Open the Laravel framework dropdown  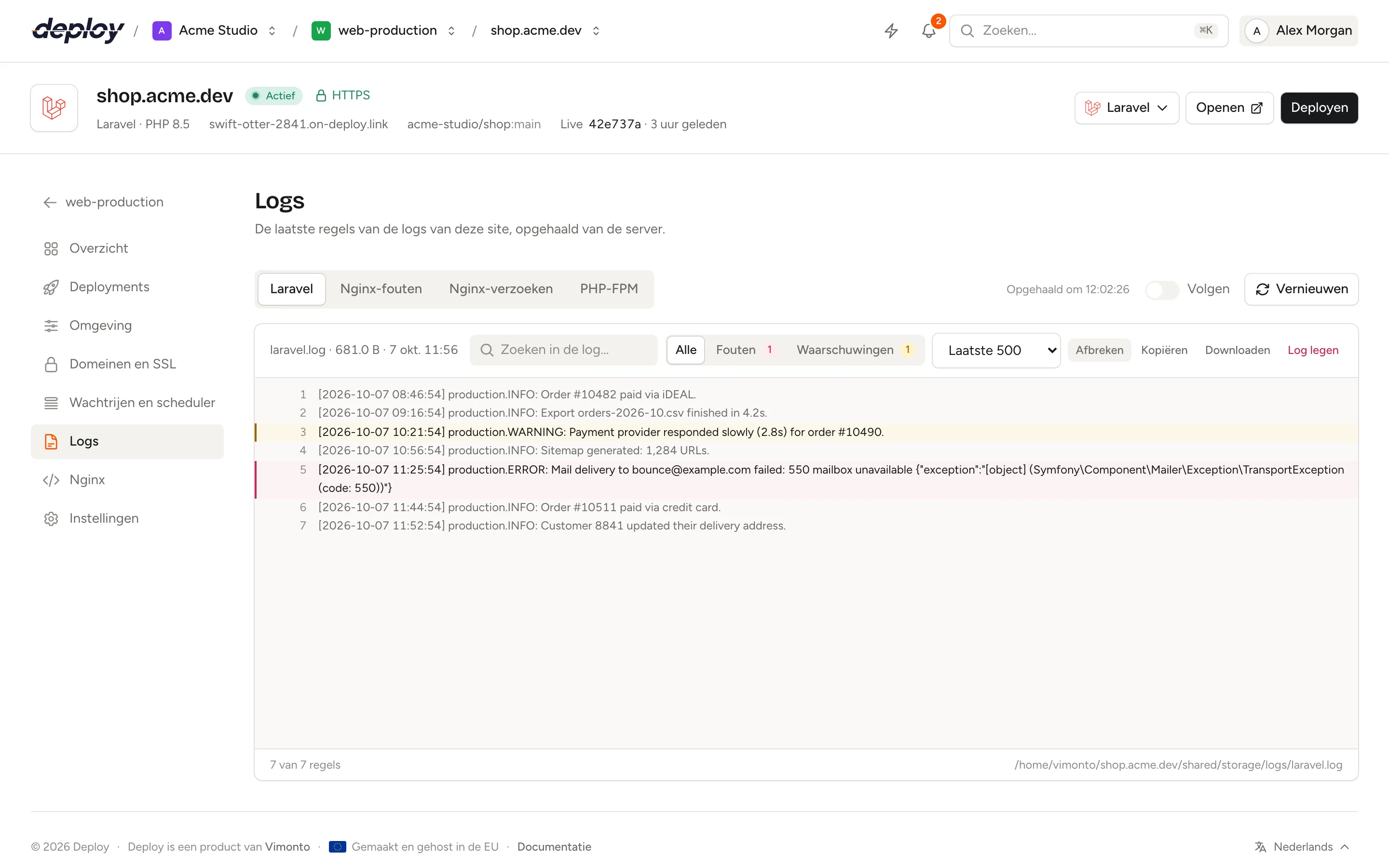click(x=1127, y=108)
